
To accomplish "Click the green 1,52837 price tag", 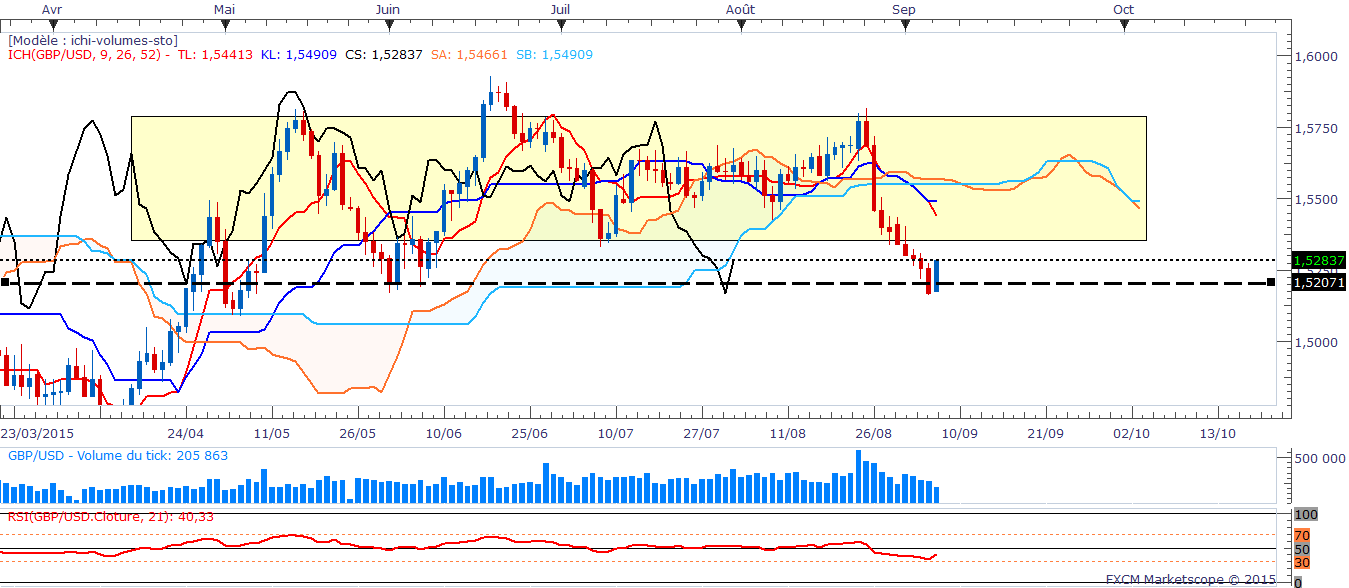I will [x=1318, y=259].
